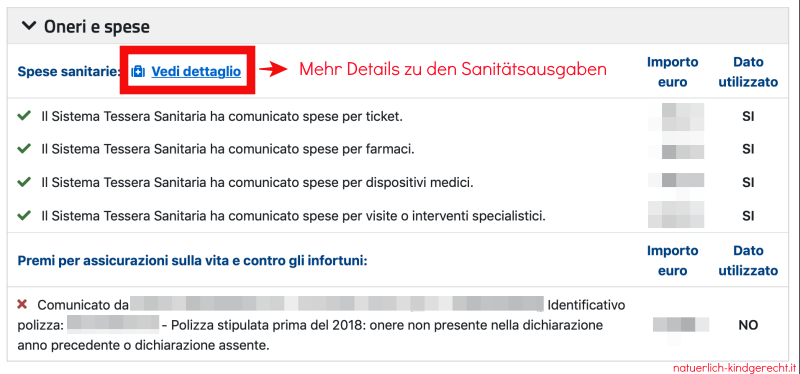Click the red X next to Comunicato da
The width and height of the screenshot is (800, 374).
(x=22, y=305)
